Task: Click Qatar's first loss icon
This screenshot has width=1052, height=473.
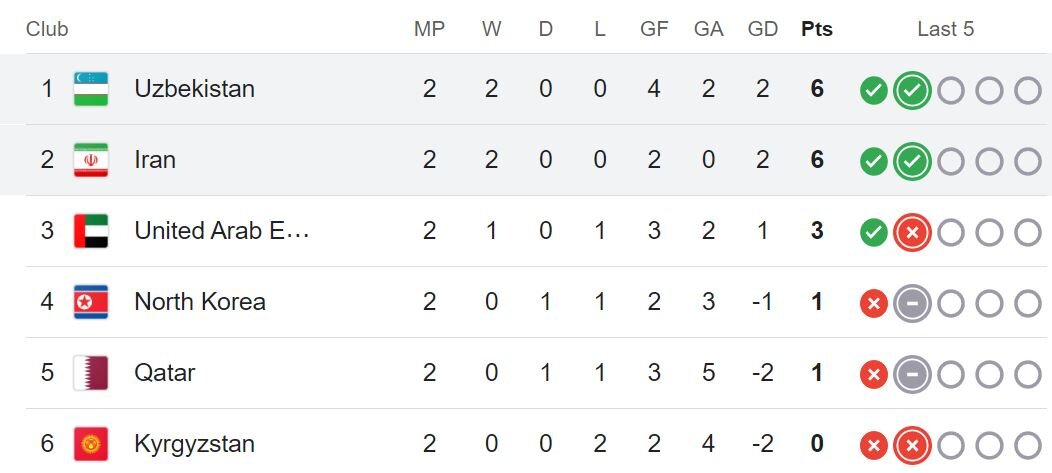Action: tap(874, 375)
